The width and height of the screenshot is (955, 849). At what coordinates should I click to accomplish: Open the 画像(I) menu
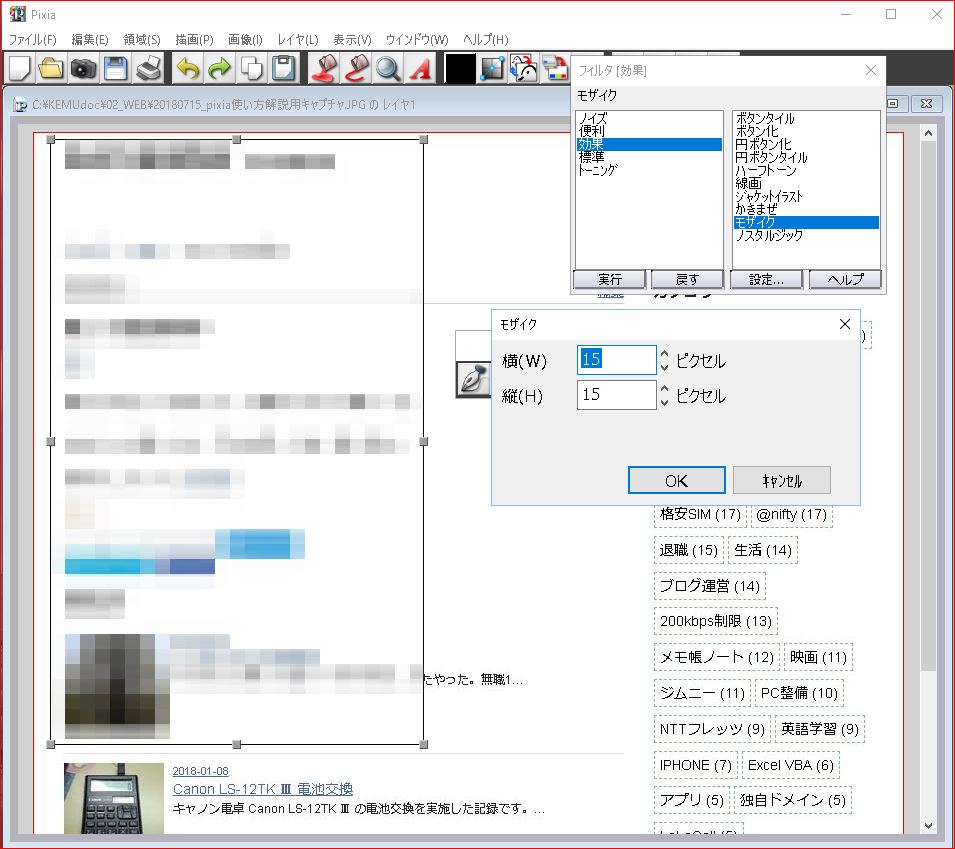click(243, 39)
